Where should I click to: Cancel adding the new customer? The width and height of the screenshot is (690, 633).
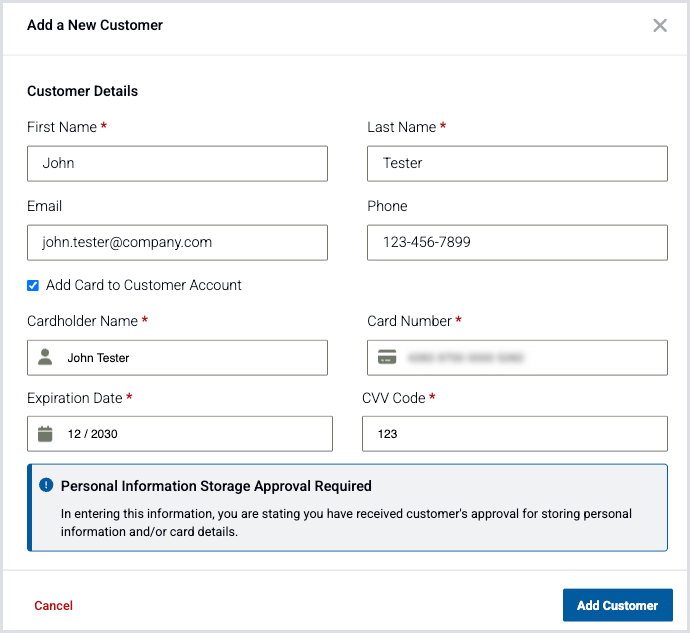[x=53, y=605]
